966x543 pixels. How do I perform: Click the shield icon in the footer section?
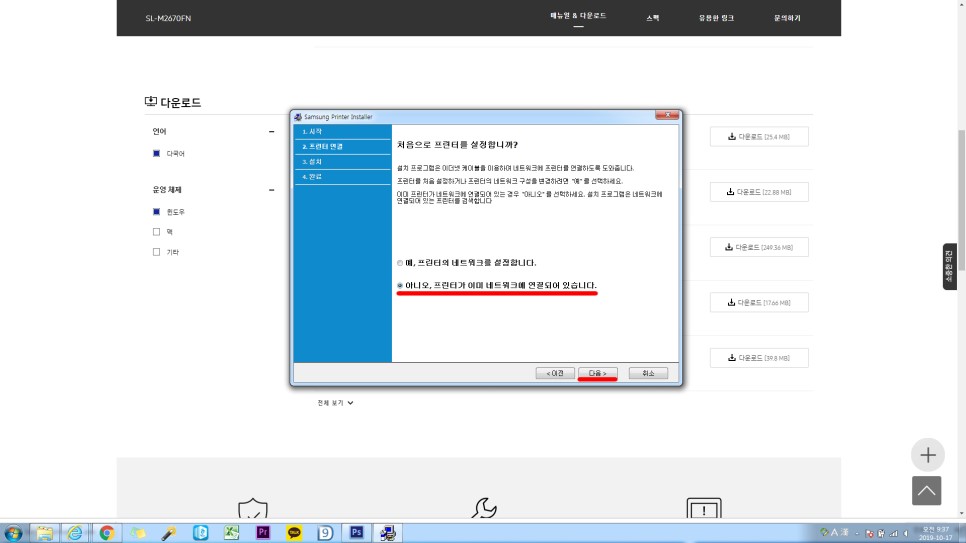coord(253,509)
